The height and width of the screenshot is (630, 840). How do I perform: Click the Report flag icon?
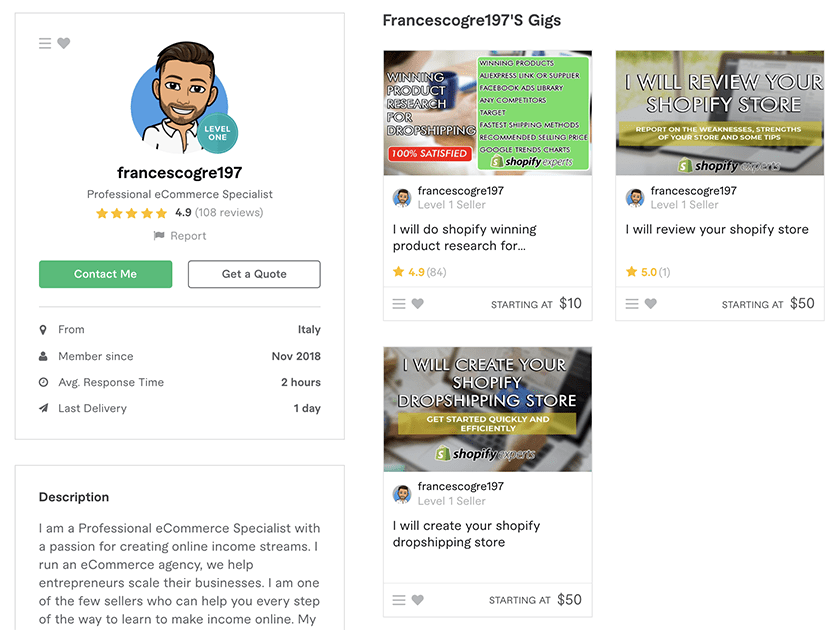click(x=159, y=236)
